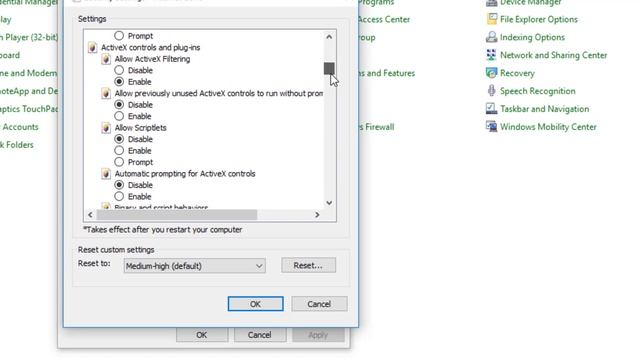Select 'ActiveX controls and plug-ins' tree row
This screenshot has height=360, width=640.
[x=151, y=47]
